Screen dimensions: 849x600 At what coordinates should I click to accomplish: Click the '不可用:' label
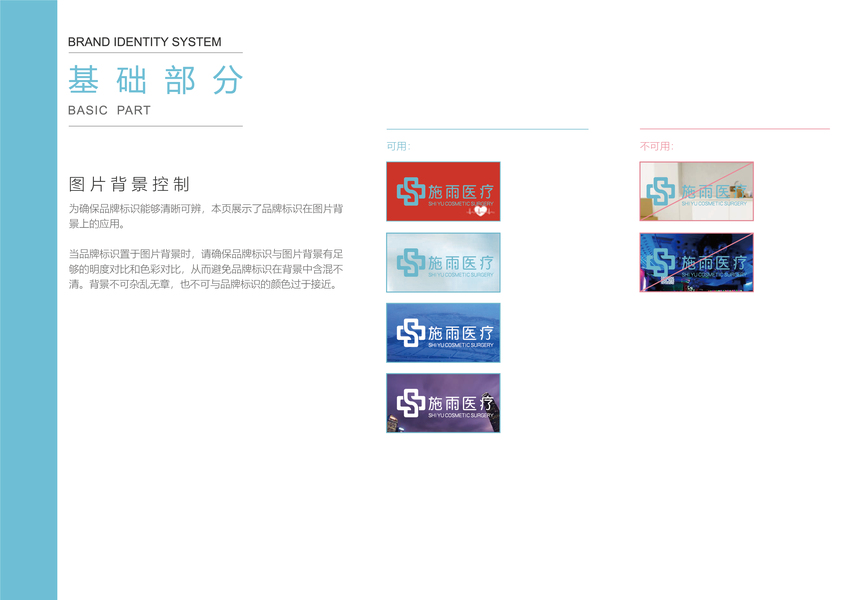pos(657,146)
